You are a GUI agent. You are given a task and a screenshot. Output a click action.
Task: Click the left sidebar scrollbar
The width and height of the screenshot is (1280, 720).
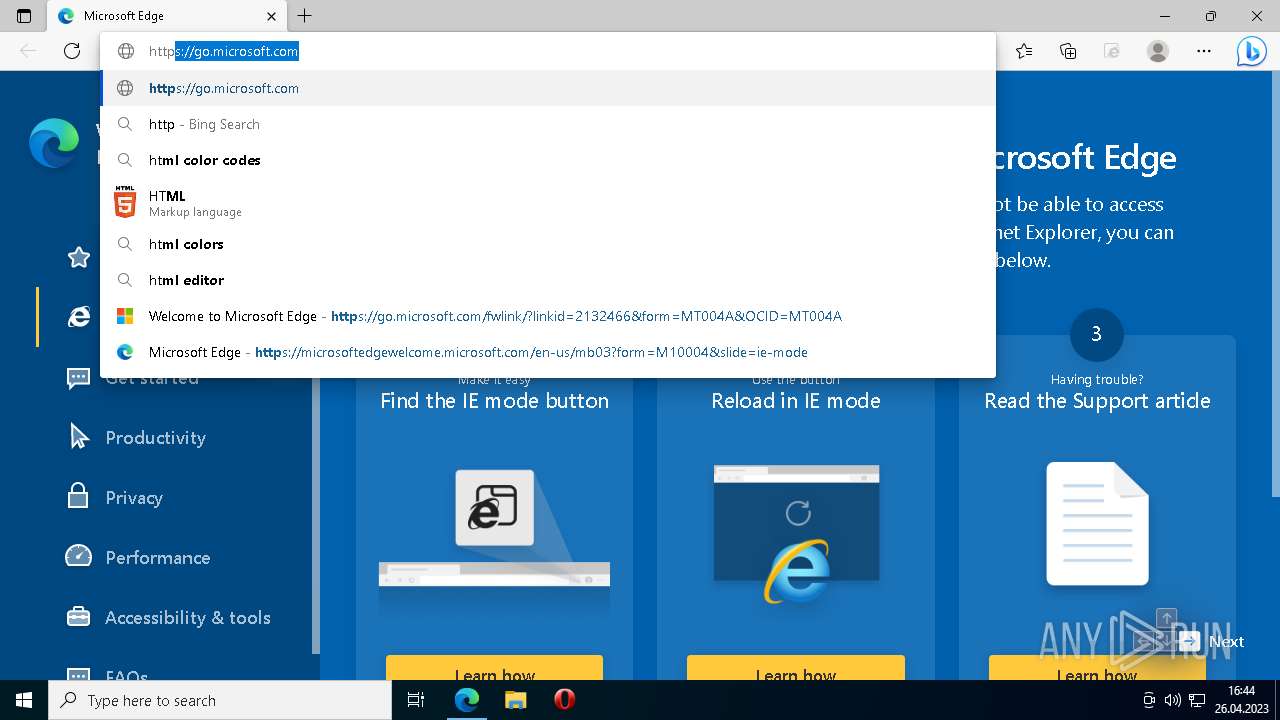tap(316, 515)
